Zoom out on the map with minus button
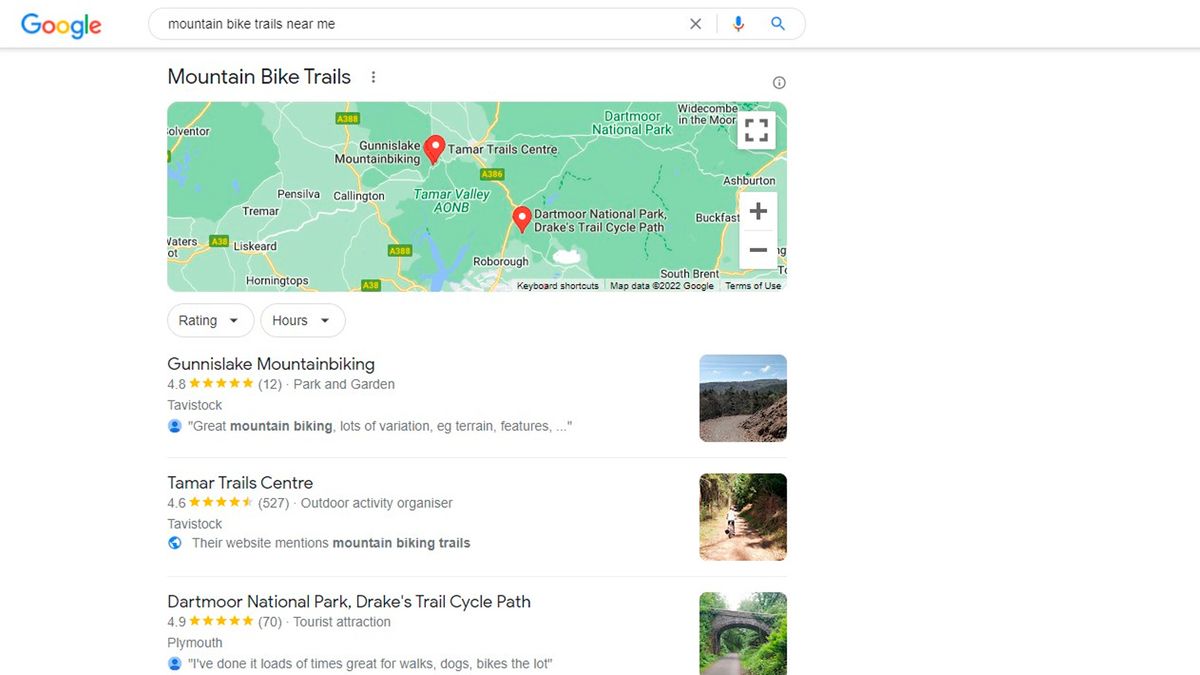The width and height of the screenshot is (1200, 675). click(758, 250)
